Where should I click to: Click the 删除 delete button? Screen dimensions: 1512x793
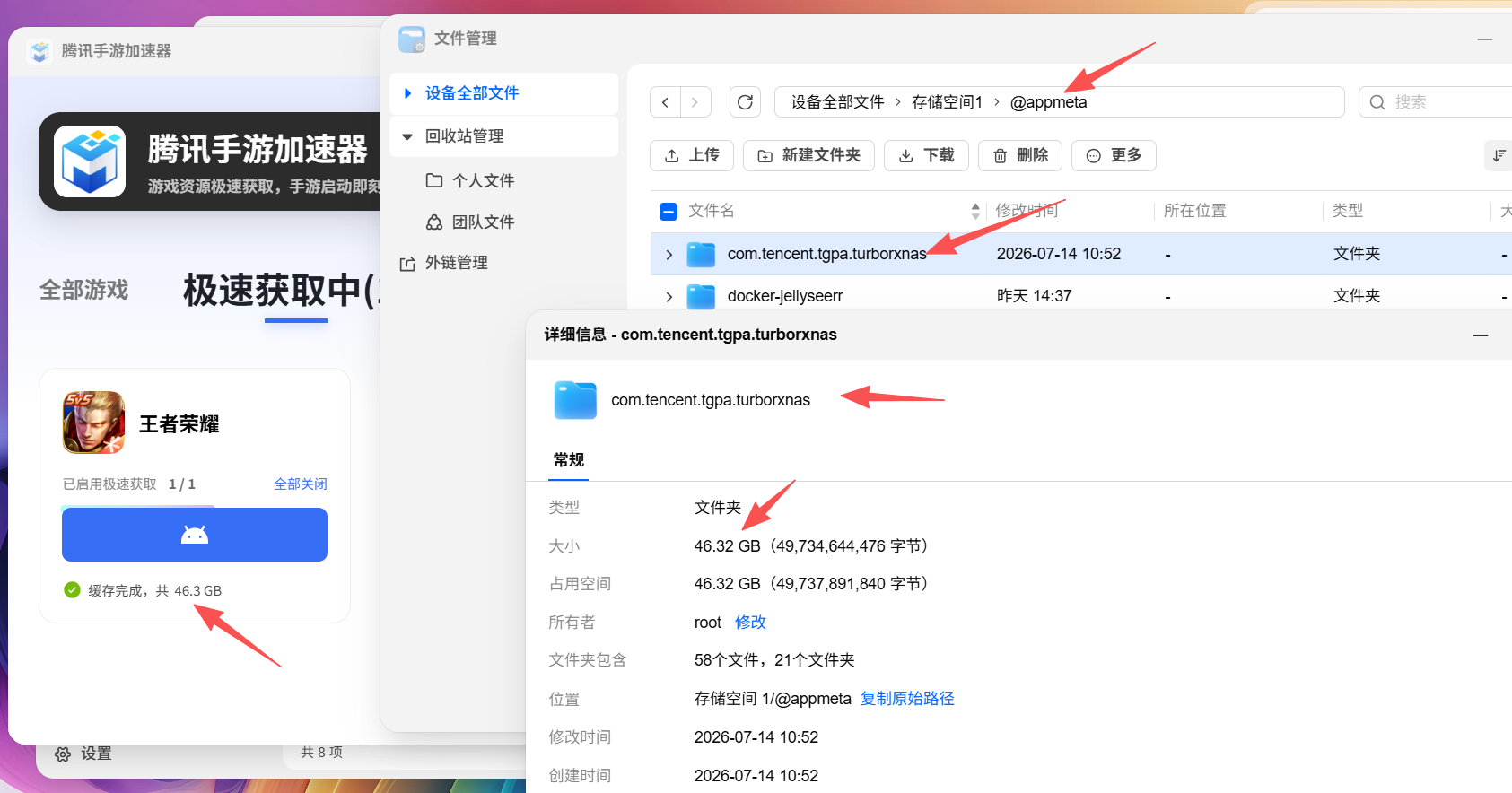(x=1020, y=155)
